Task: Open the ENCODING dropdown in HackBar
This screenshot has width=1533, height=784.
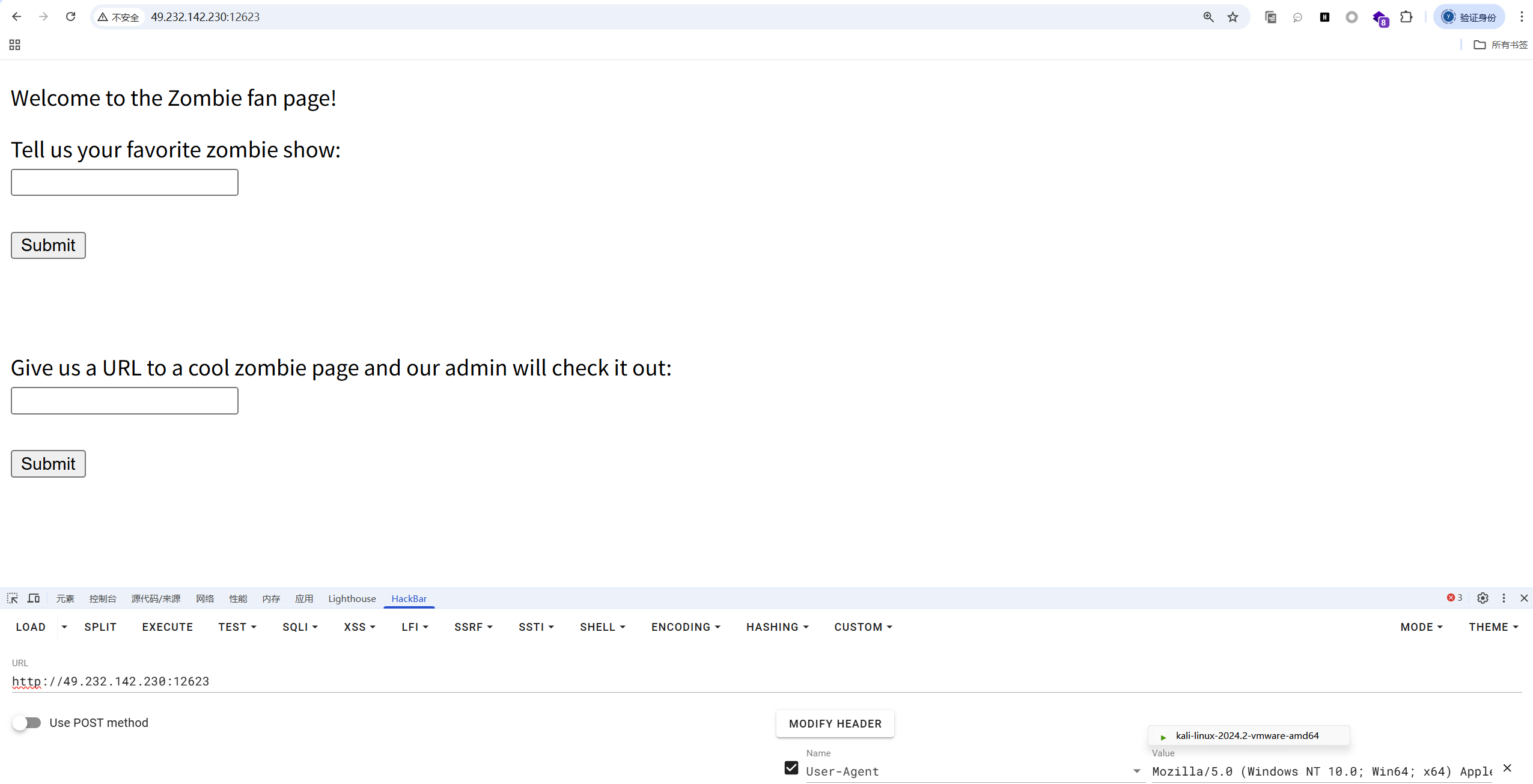Action: click(686, 627)
